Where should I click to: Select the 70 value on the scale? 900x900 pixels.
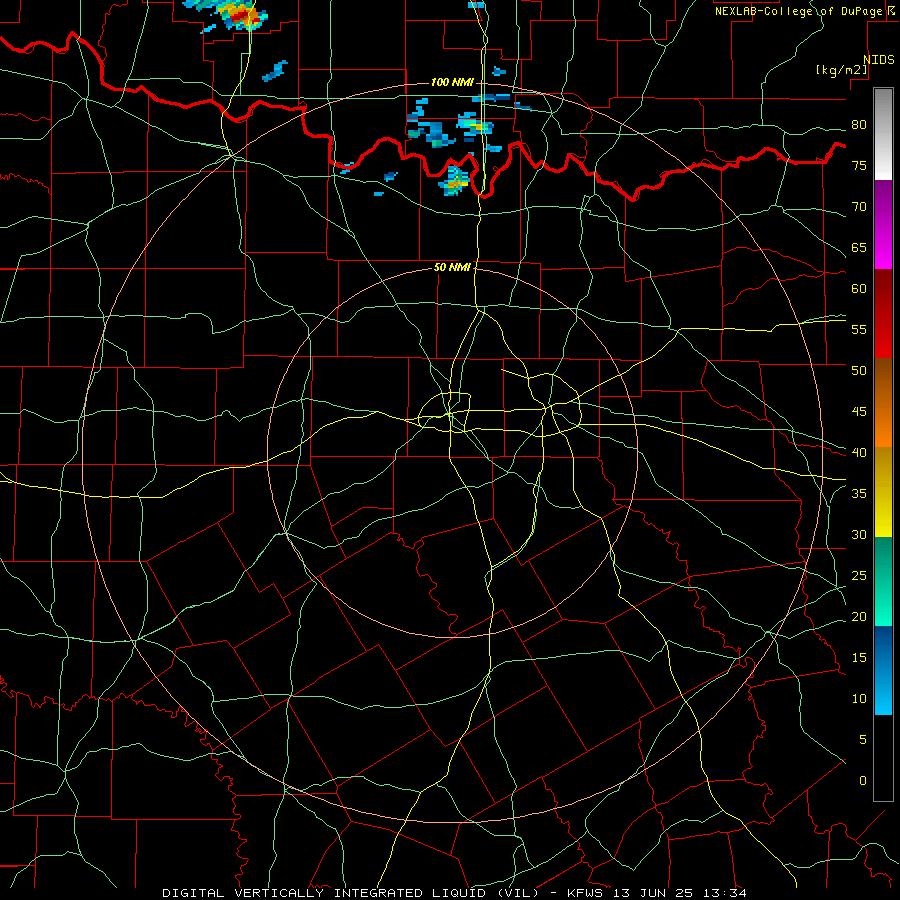click(x=859, y=207)
